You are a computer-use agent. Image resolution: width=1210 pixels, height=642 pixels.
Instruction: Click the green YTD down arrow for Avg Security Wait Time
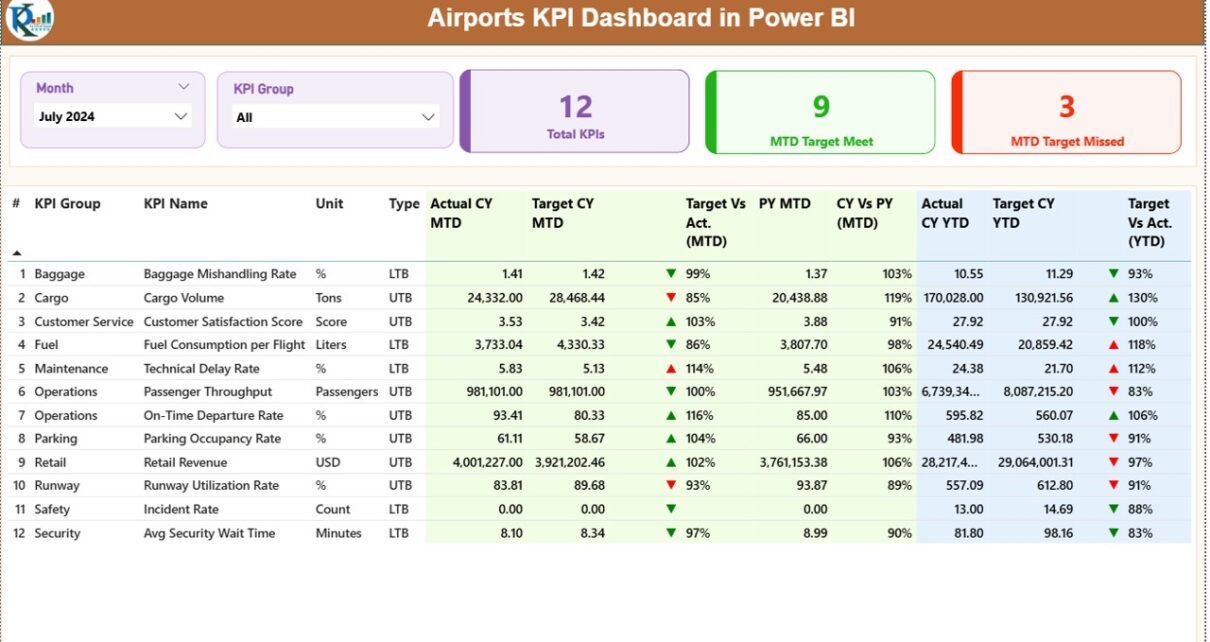(x=1113, y=533)
